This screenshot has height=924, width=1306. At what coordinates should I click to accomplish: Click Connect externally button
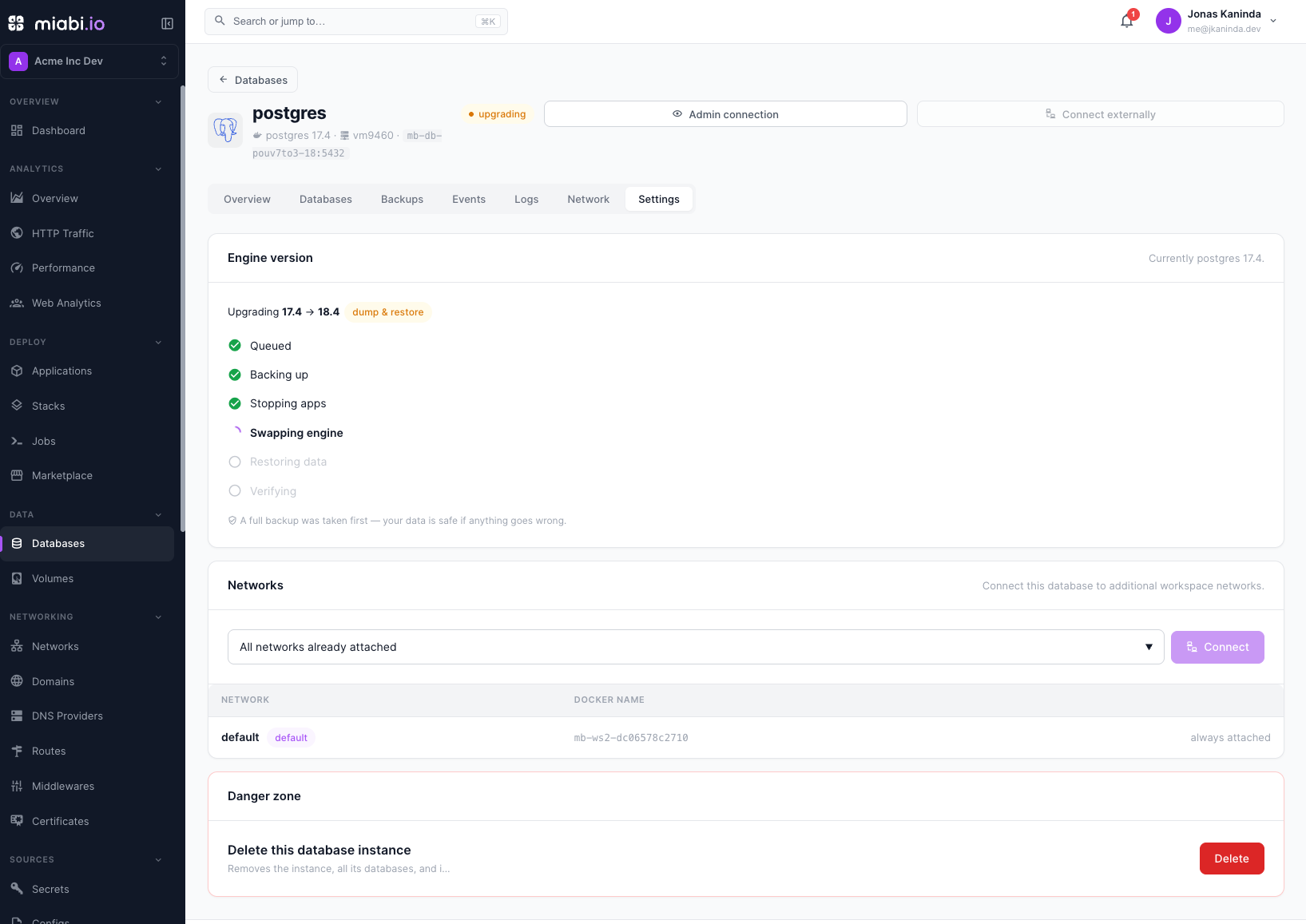1101,114
